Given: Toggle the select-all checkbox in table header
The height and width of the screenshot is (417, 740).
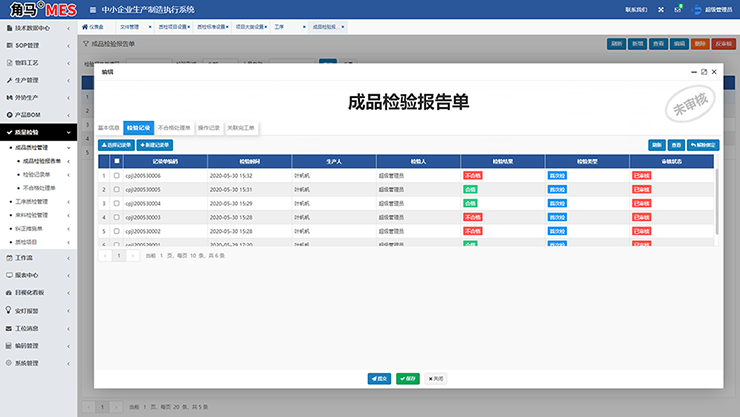Looking at the screenshot, I should click(117, 160).
